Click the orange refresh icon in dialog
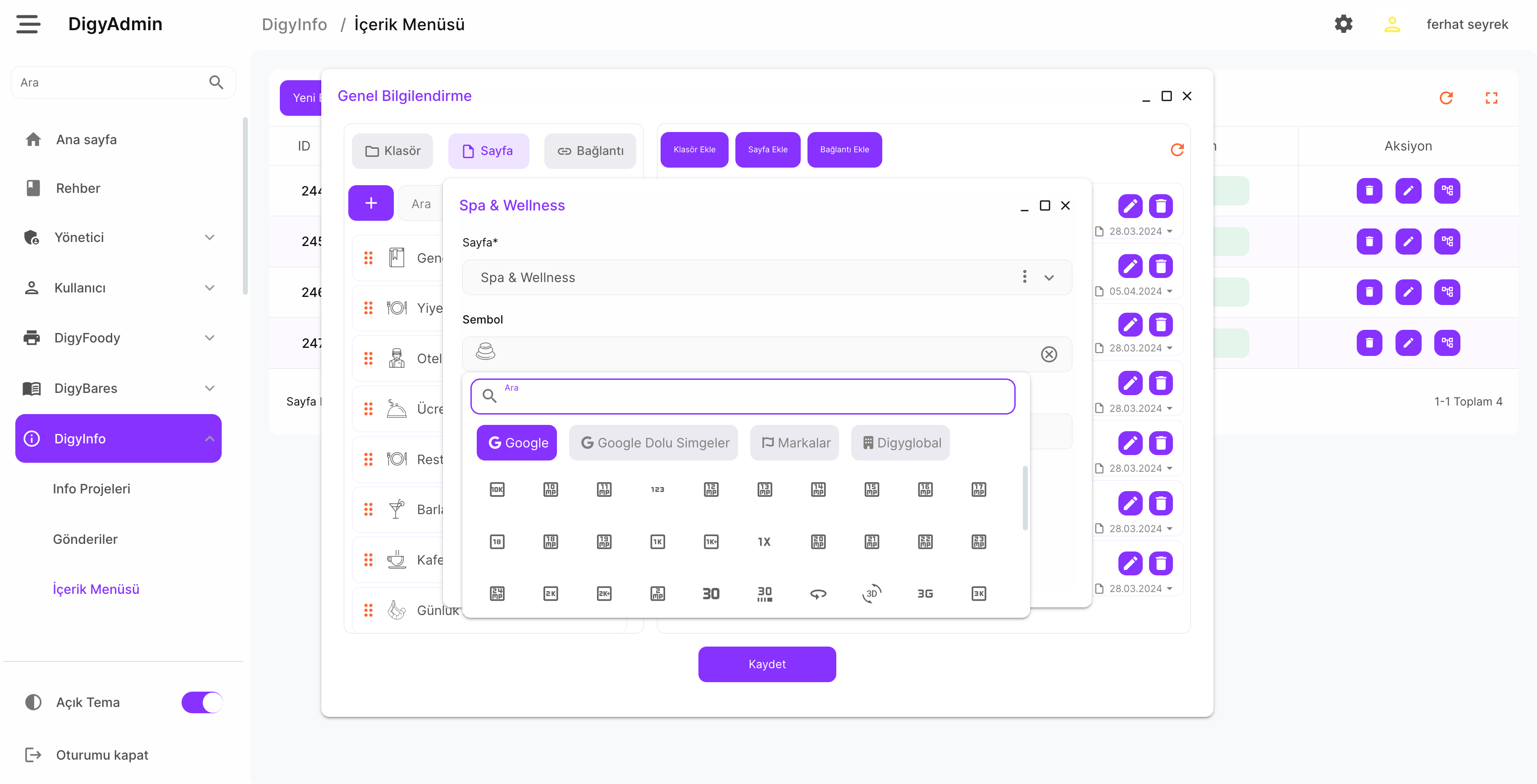The image size is (1537, 784). click(x=1177, y=149)
